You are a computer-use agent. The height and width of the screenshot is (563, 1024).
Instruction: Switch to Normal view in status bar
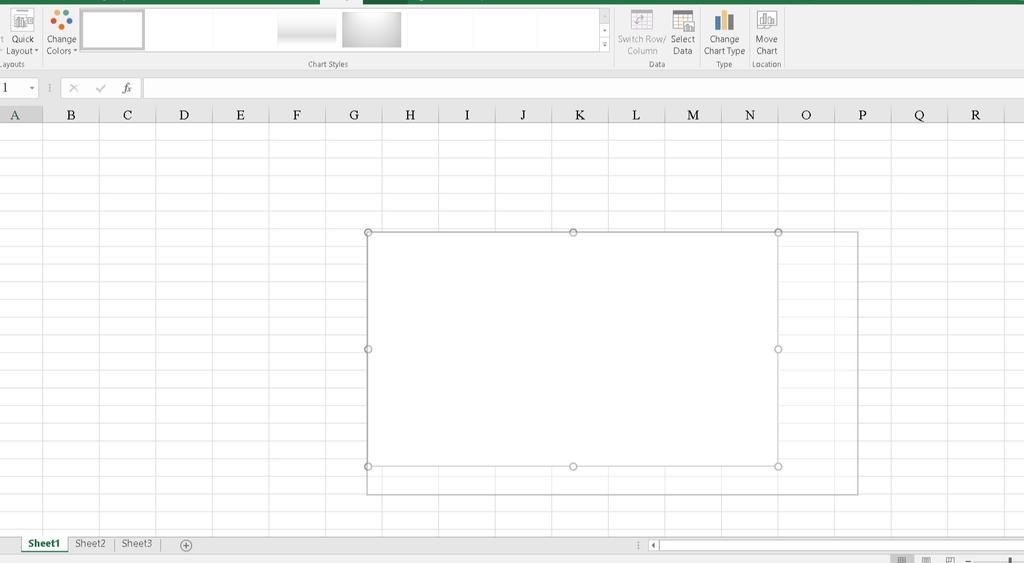902,560
